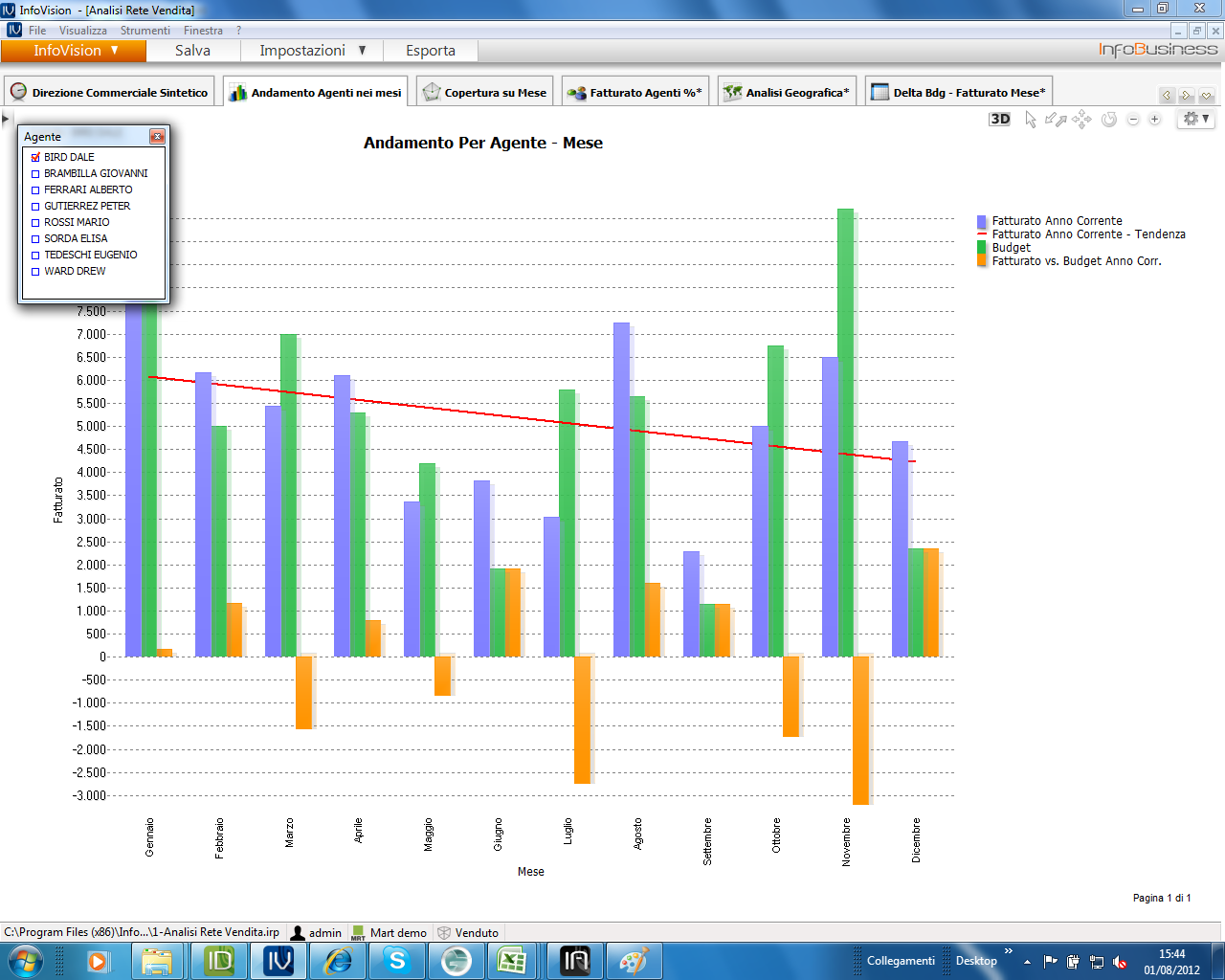The image size is (1225, 980).
Task: Open the clock showing 15:44
Action: click(x=1171, y=962)
